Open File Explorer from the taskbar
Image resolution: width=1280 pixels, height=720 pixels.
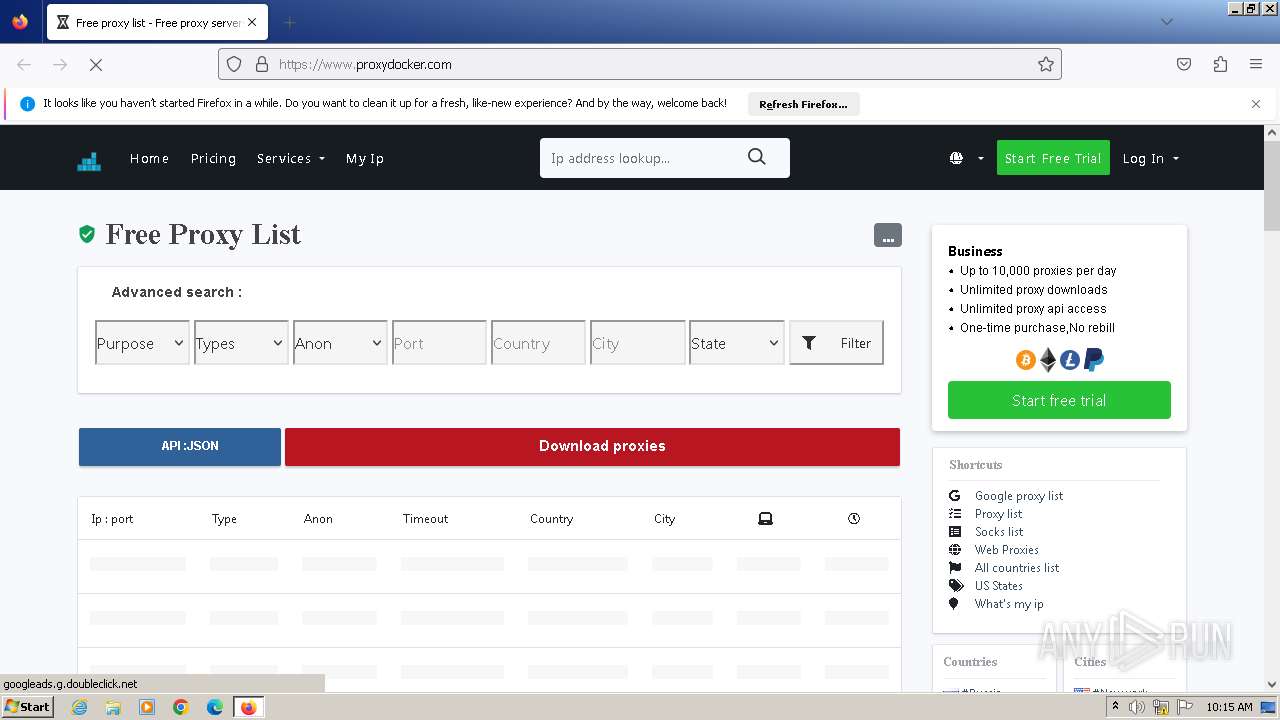[113, 707]
